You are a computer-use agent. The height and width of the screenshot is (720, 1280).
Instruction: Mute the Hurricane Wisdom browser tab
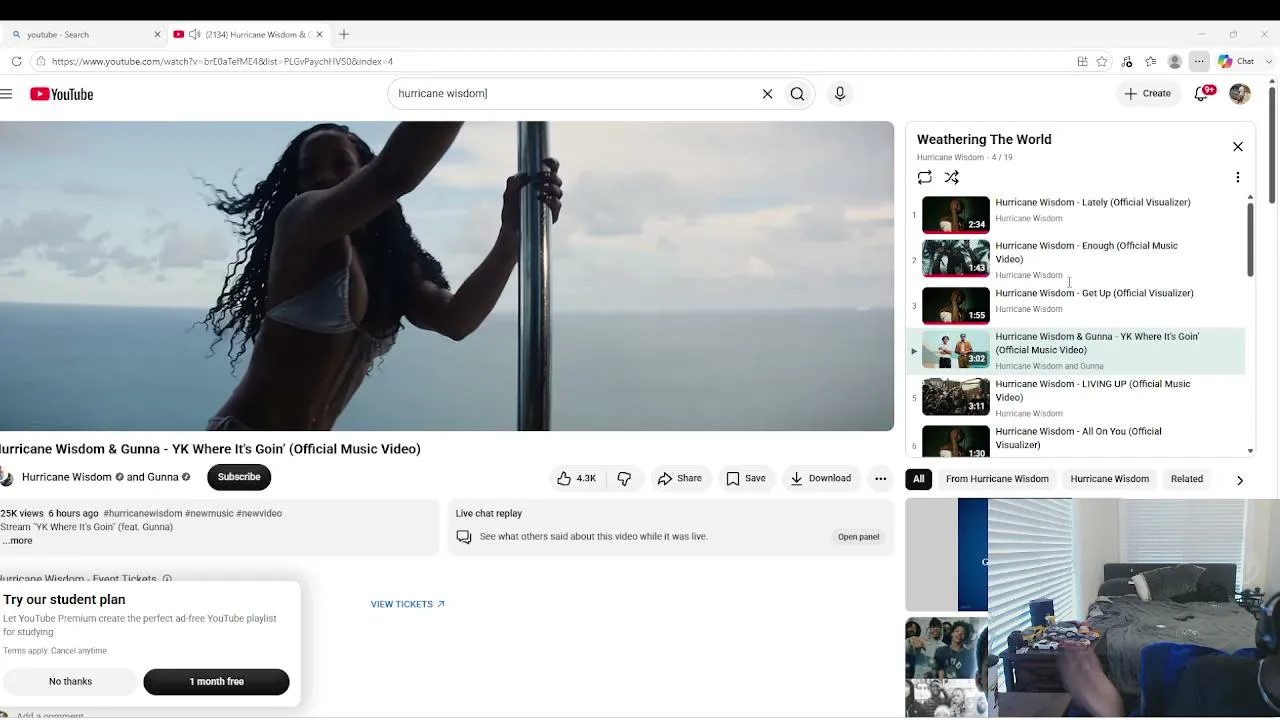[x=194, y=34]
